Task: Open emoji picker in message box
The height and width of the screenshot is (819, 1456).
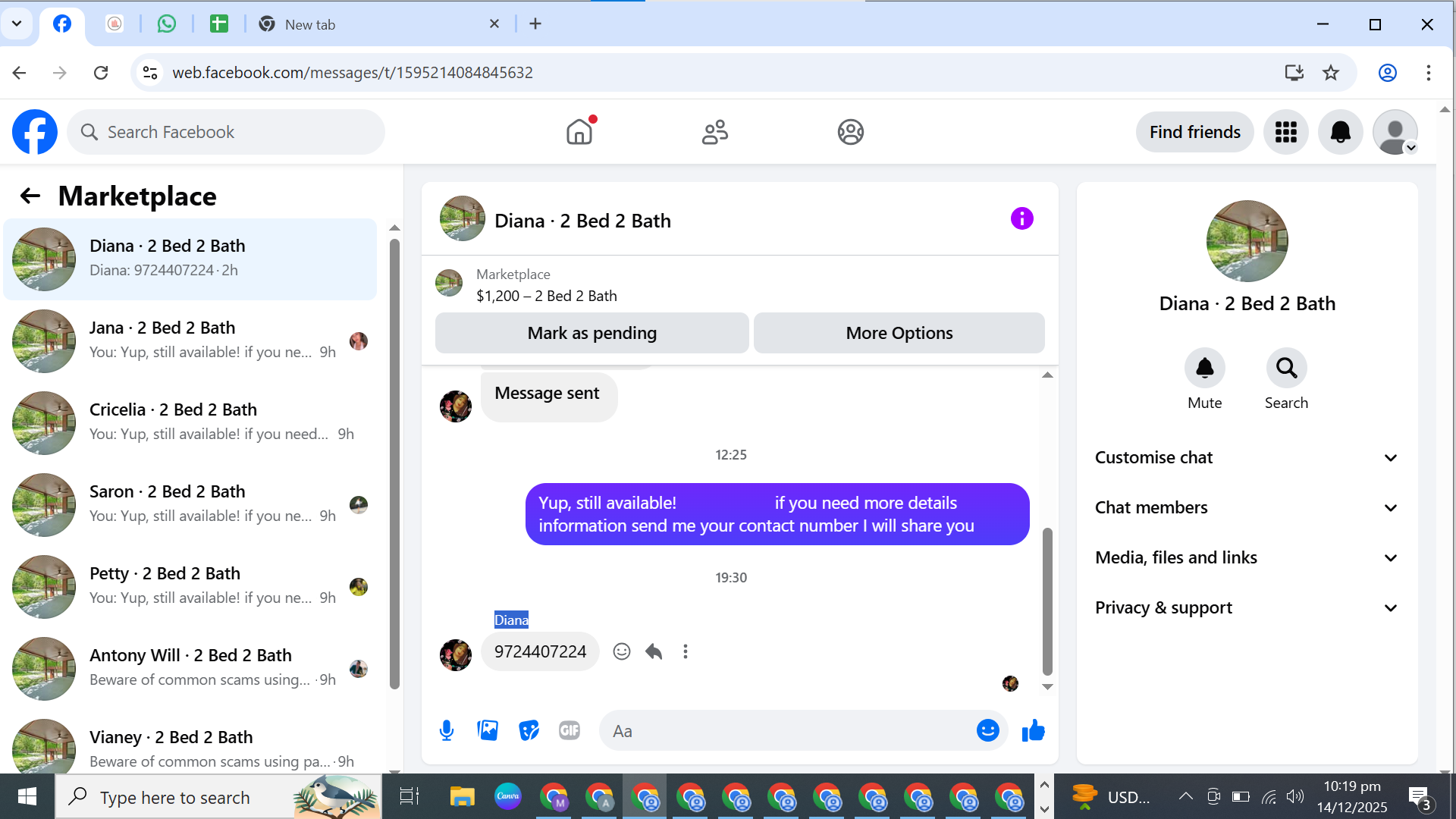Action: point(987,730)
